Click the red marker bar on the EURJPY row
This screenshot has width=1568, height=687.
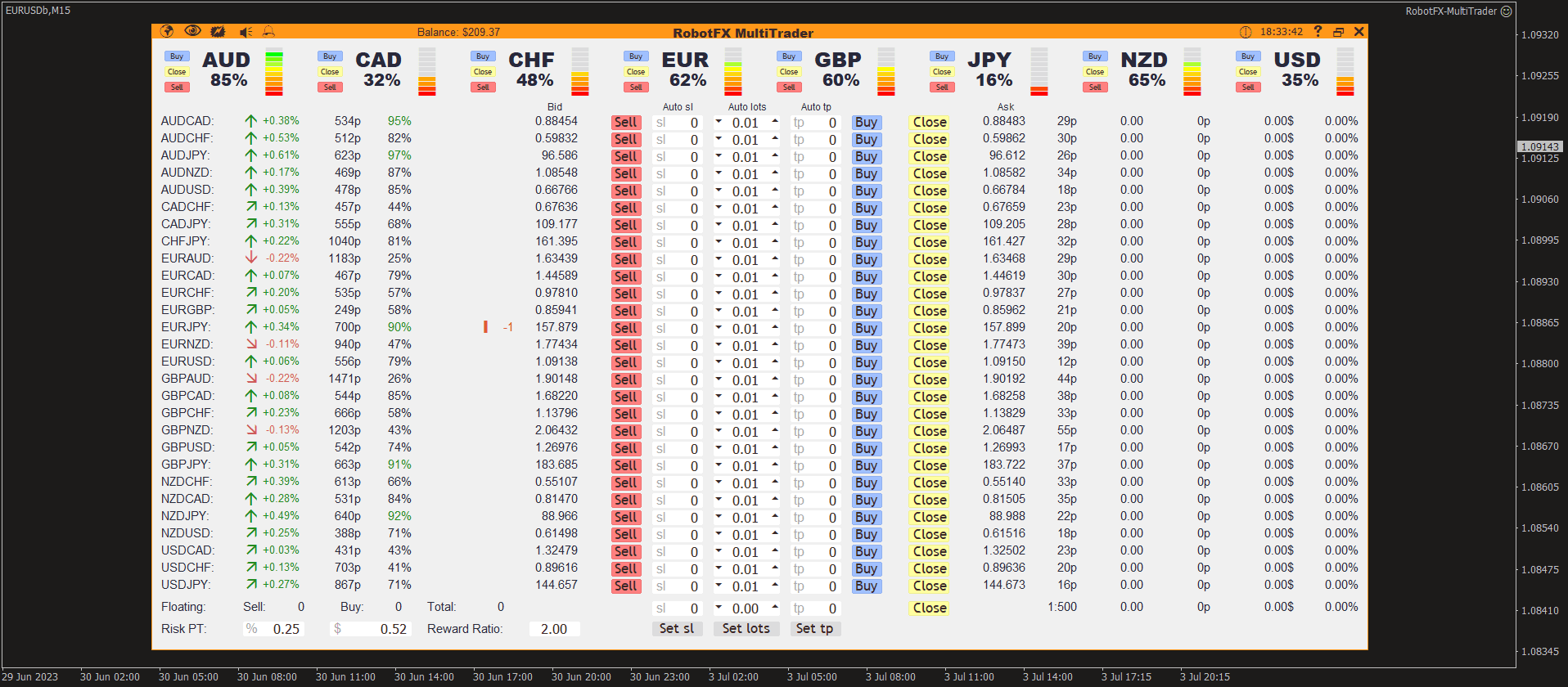485,327
